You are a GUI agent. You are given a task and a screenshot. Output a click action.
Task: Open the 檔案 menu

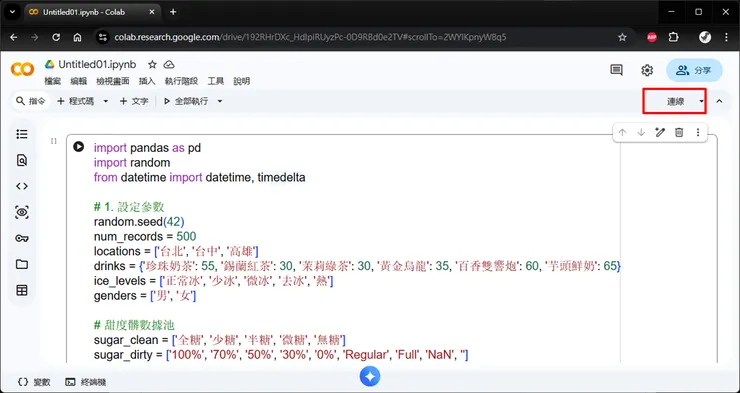coord(53,81)
